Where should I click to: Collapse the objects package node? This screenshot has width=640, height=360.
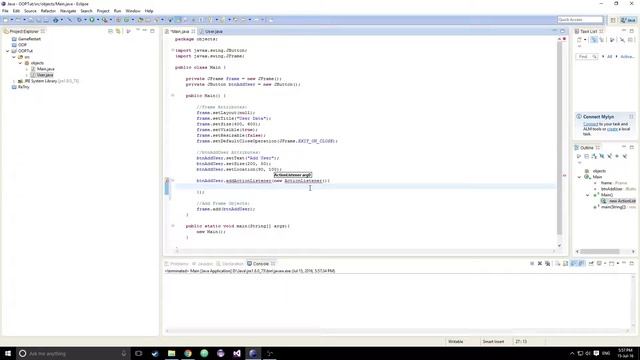(20, 63)
